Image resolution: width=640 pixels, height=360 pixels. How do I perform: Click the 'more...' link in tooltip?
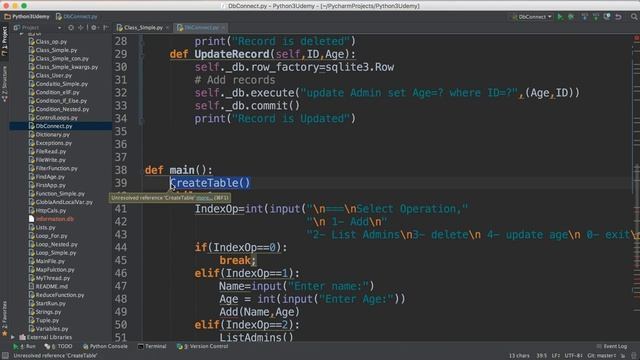pyautogui.click(x=203, y=198)
